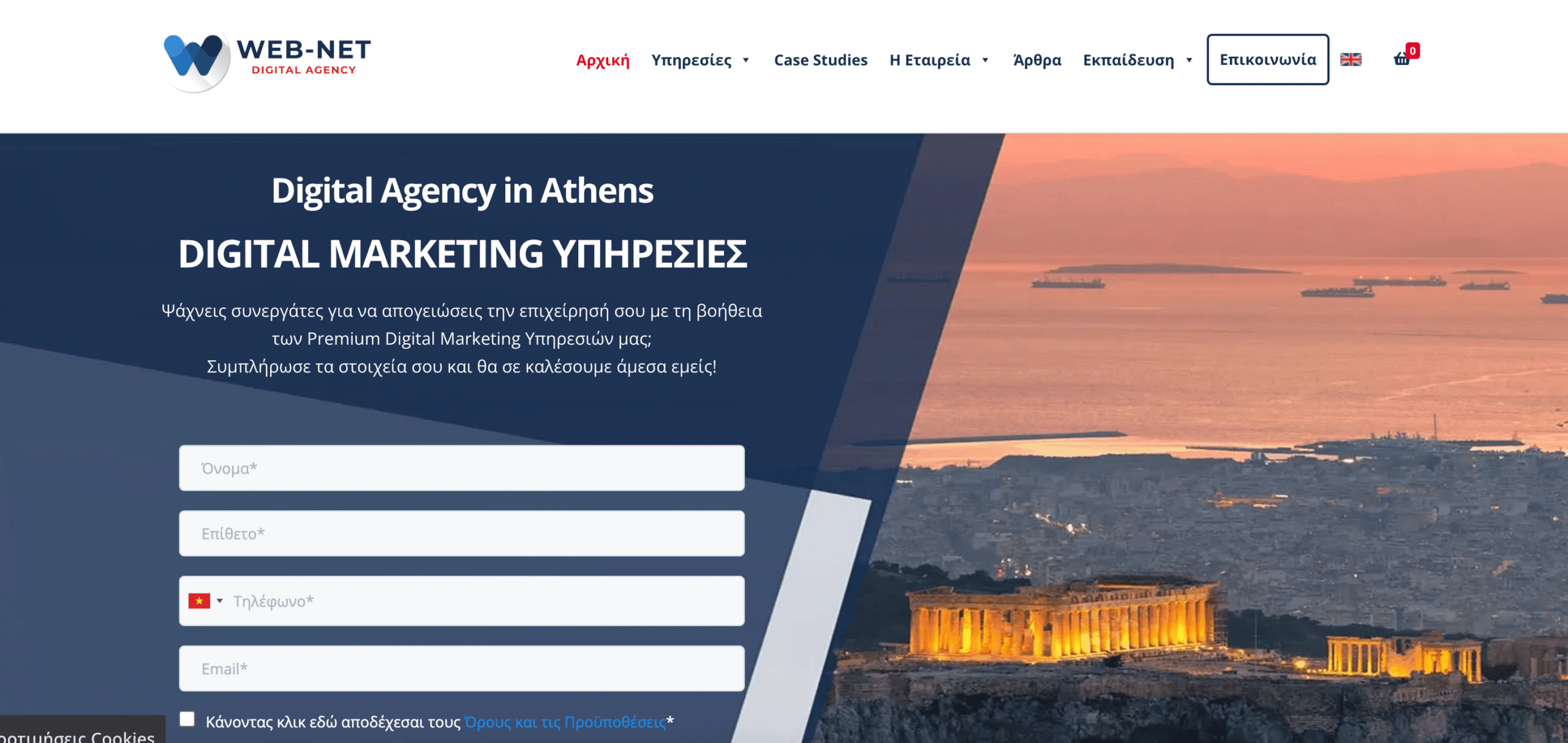This screenshot has width=1568, height=743.
Task: Expand the Η Εταιρεία dropdown arrow
Action: [x=986, y=60]
